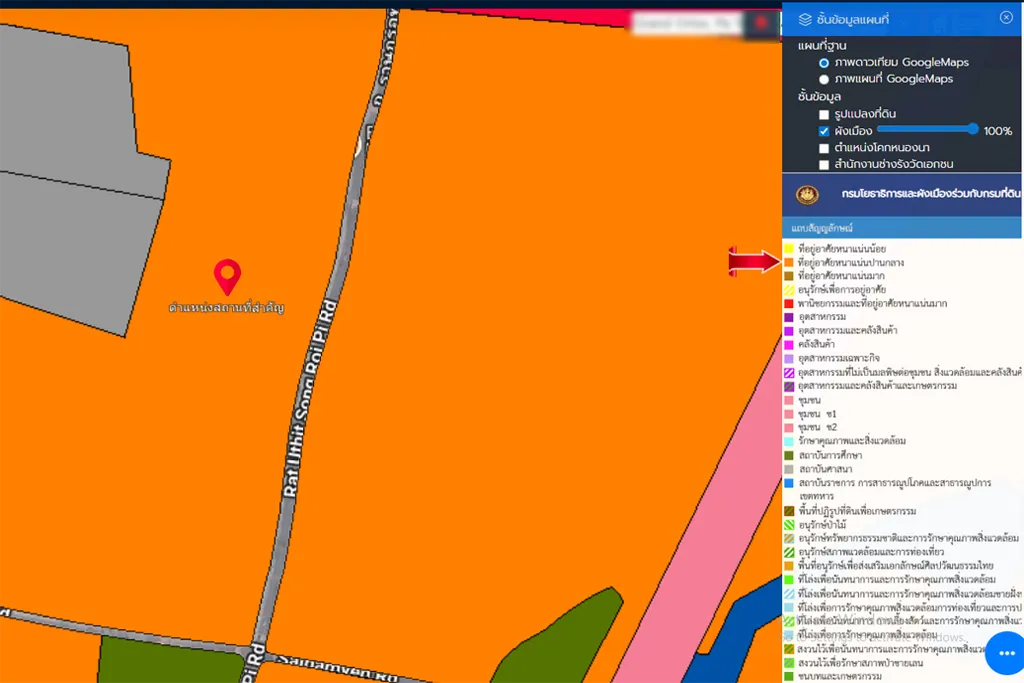Click the dark purple อุตสาหกรรม legend icon
The image size is (1024, 683).
789,317
